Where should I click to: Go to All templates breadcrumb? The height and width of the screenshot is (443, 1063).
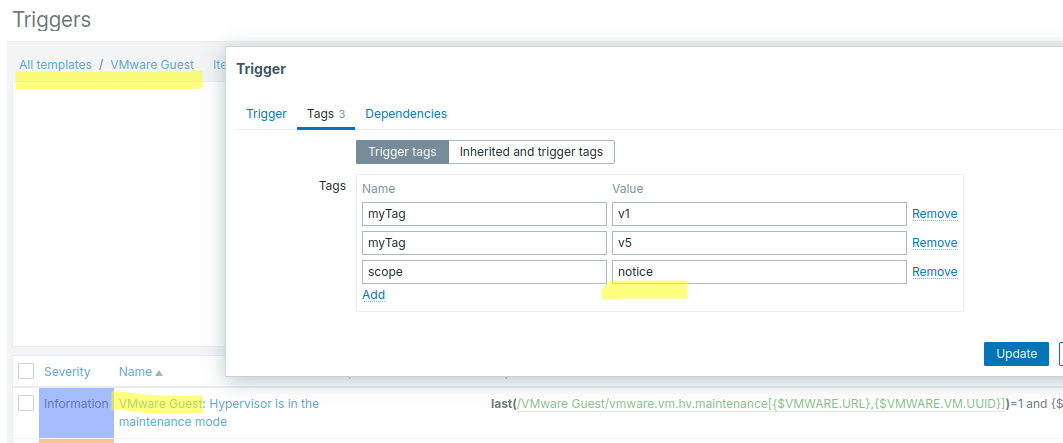tap(55, 65)
